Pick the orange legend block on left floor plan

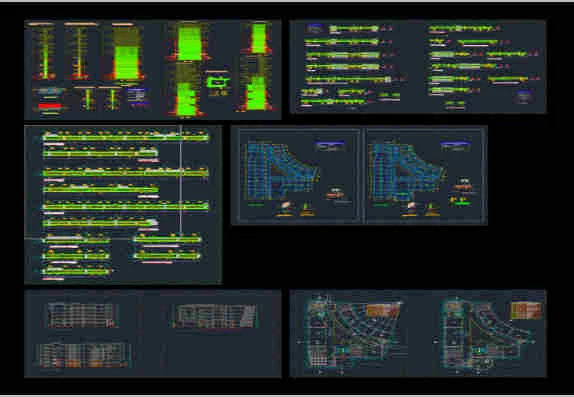point(383,310)
